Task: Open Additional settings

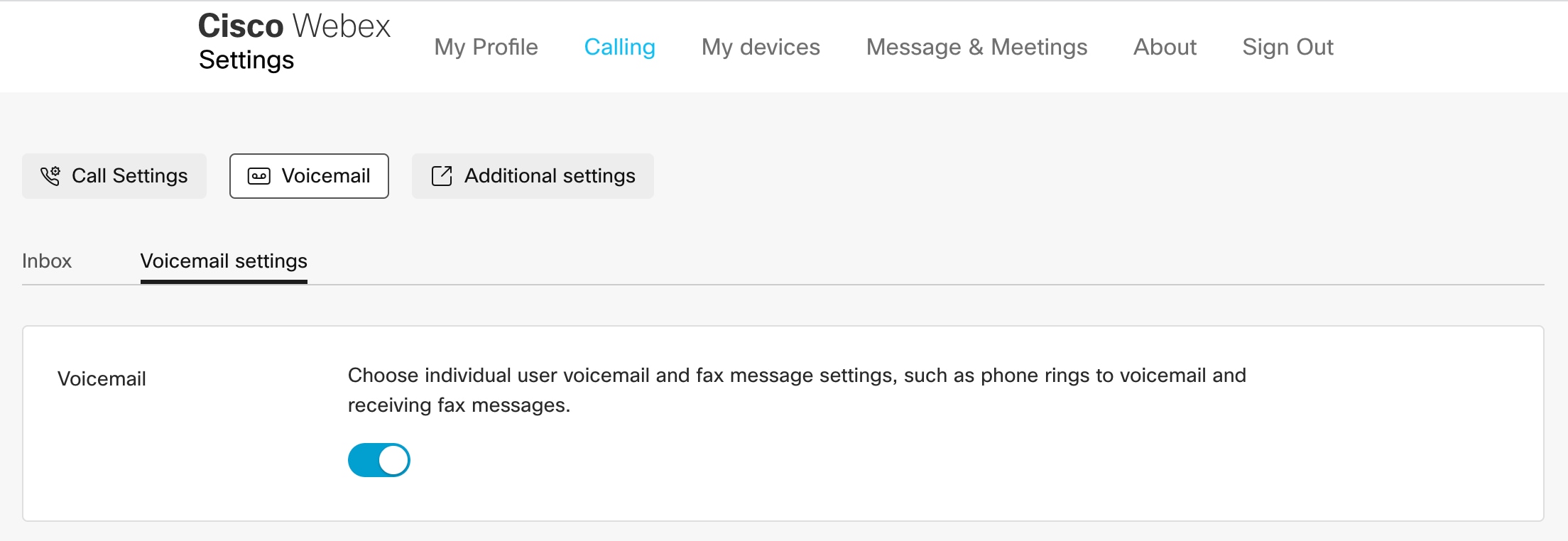Action: click(533, 175)
